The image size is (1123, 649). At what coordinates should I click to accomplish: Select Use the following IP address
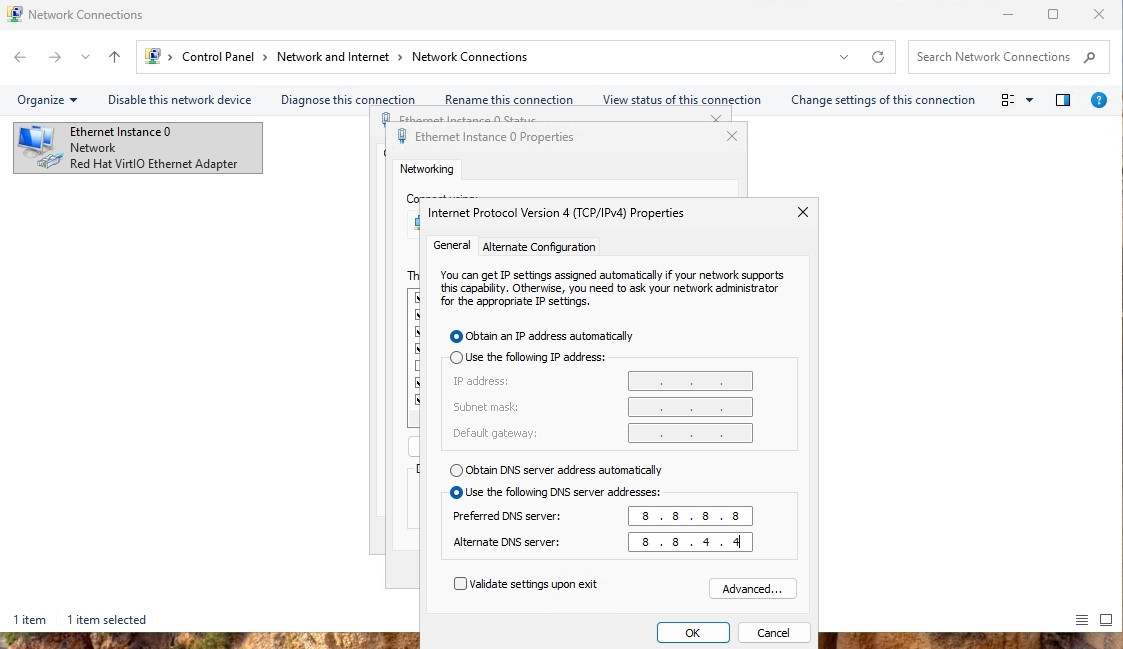click(x=457, y=357)
